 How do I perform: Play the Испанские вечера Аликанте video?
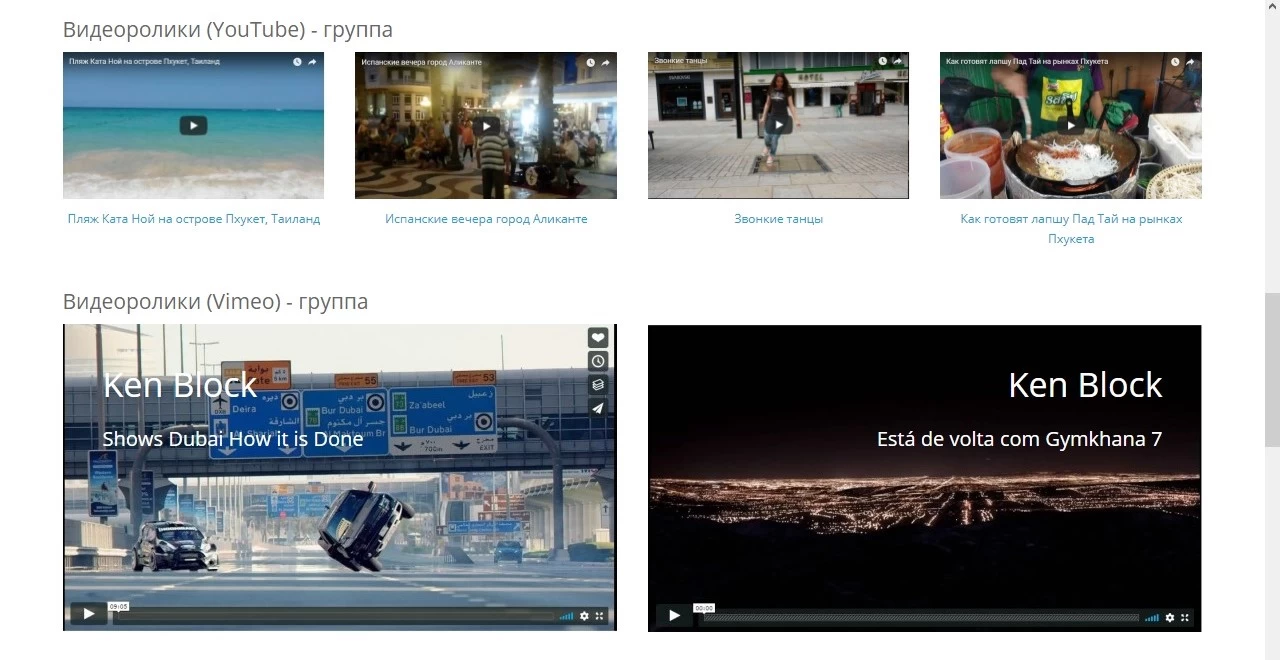click(x=486, y=125)
